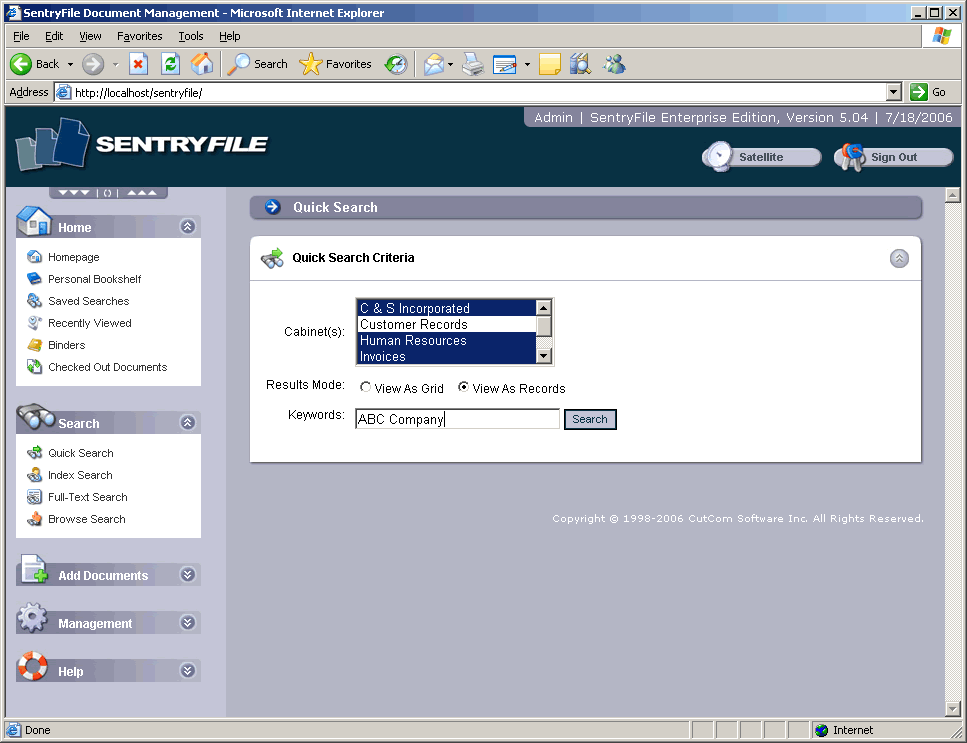Open the Tools menu
The height and width of the screenshot is (743, 967).
190,36
